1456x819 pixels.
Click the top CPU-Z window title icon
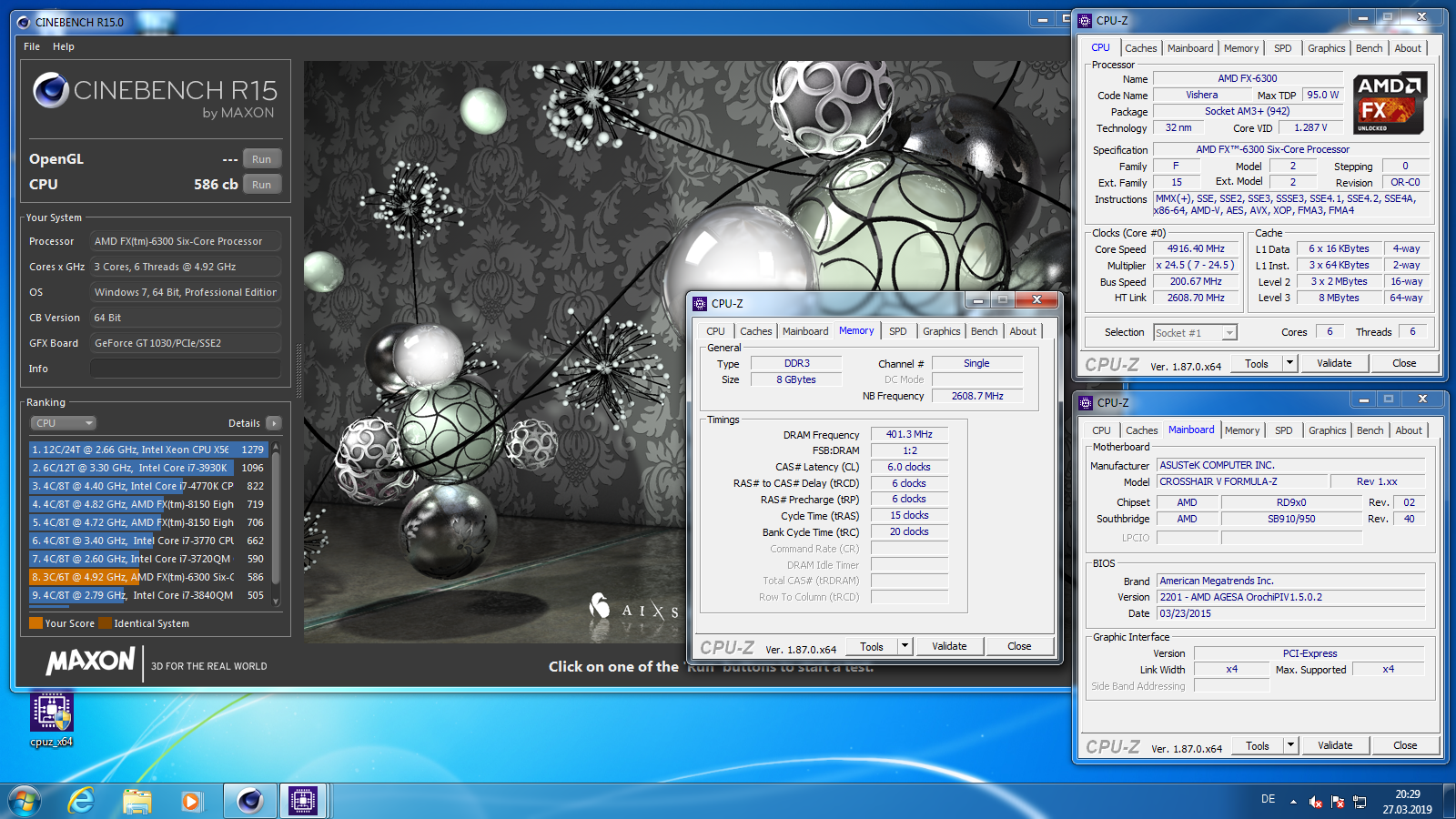(1085, 20)
